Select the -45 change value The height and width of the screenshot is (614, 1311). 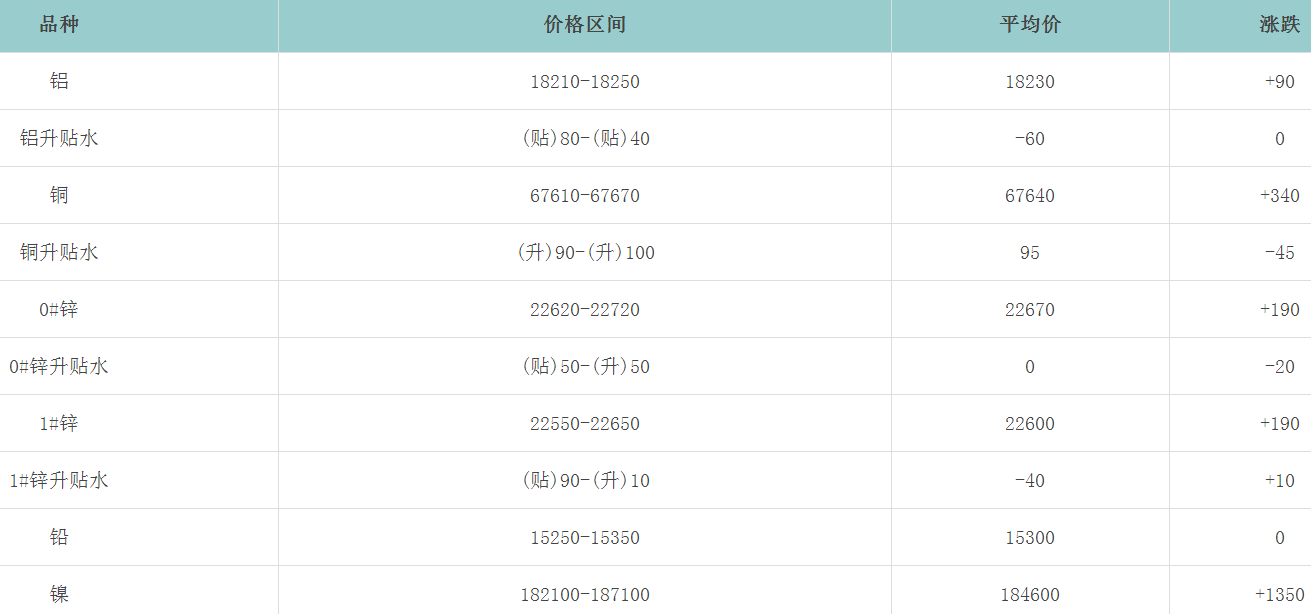tap(1279, 253)
